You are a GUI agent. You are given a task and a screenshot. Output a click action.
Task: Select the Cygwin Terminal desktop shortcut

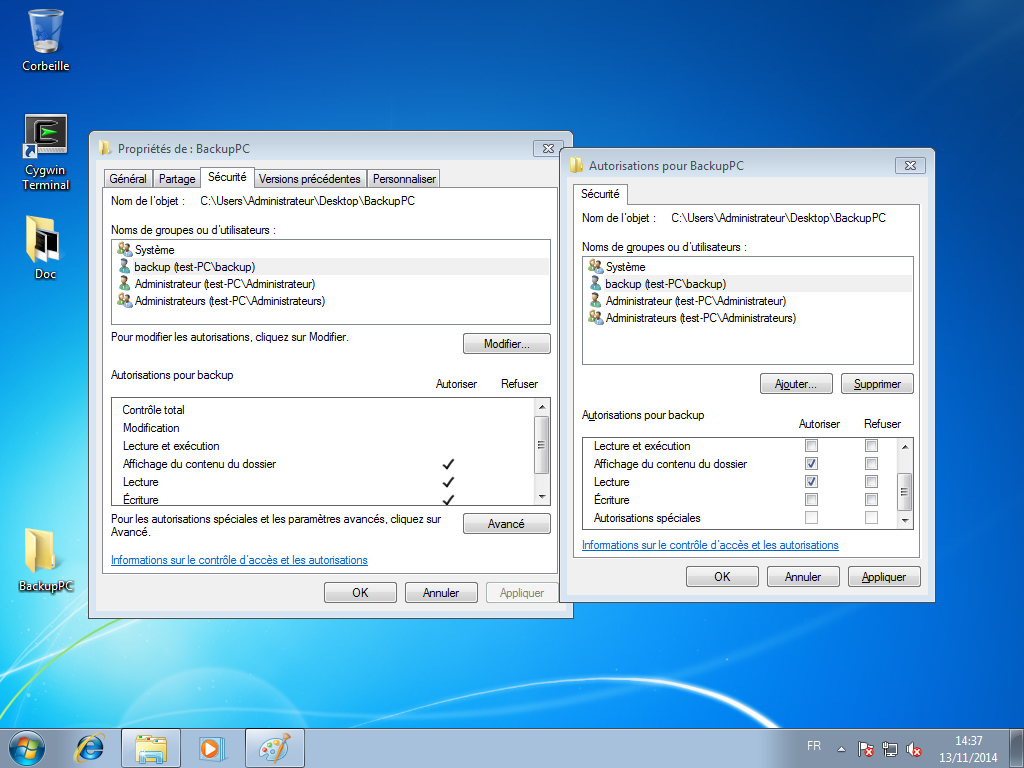click(46, 150)
